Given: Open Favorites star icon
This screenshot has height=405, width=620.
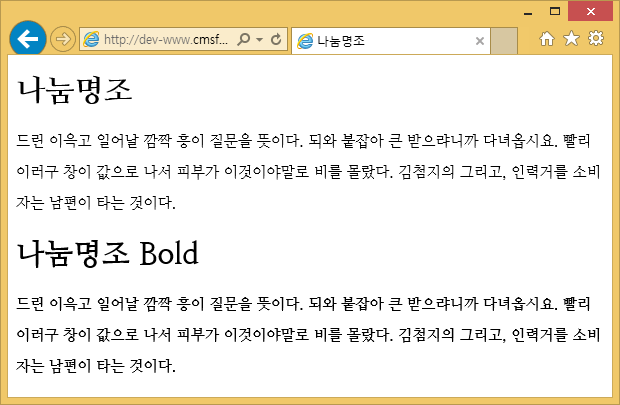Looking at the screenshot, I should tap(571, 38).
